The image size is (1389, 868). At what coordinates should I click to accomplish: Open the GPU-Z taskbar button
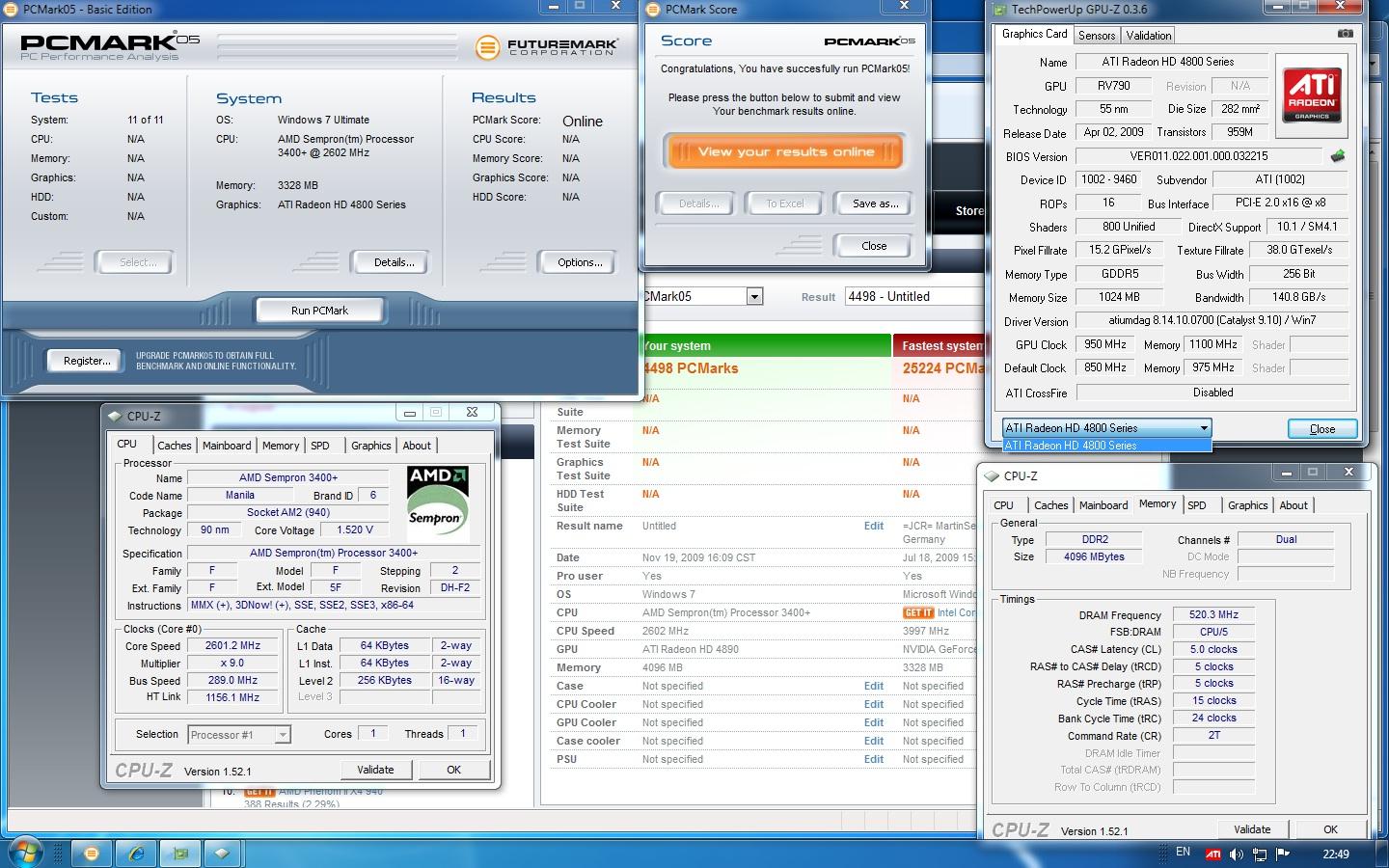click(x=180, y=854)
